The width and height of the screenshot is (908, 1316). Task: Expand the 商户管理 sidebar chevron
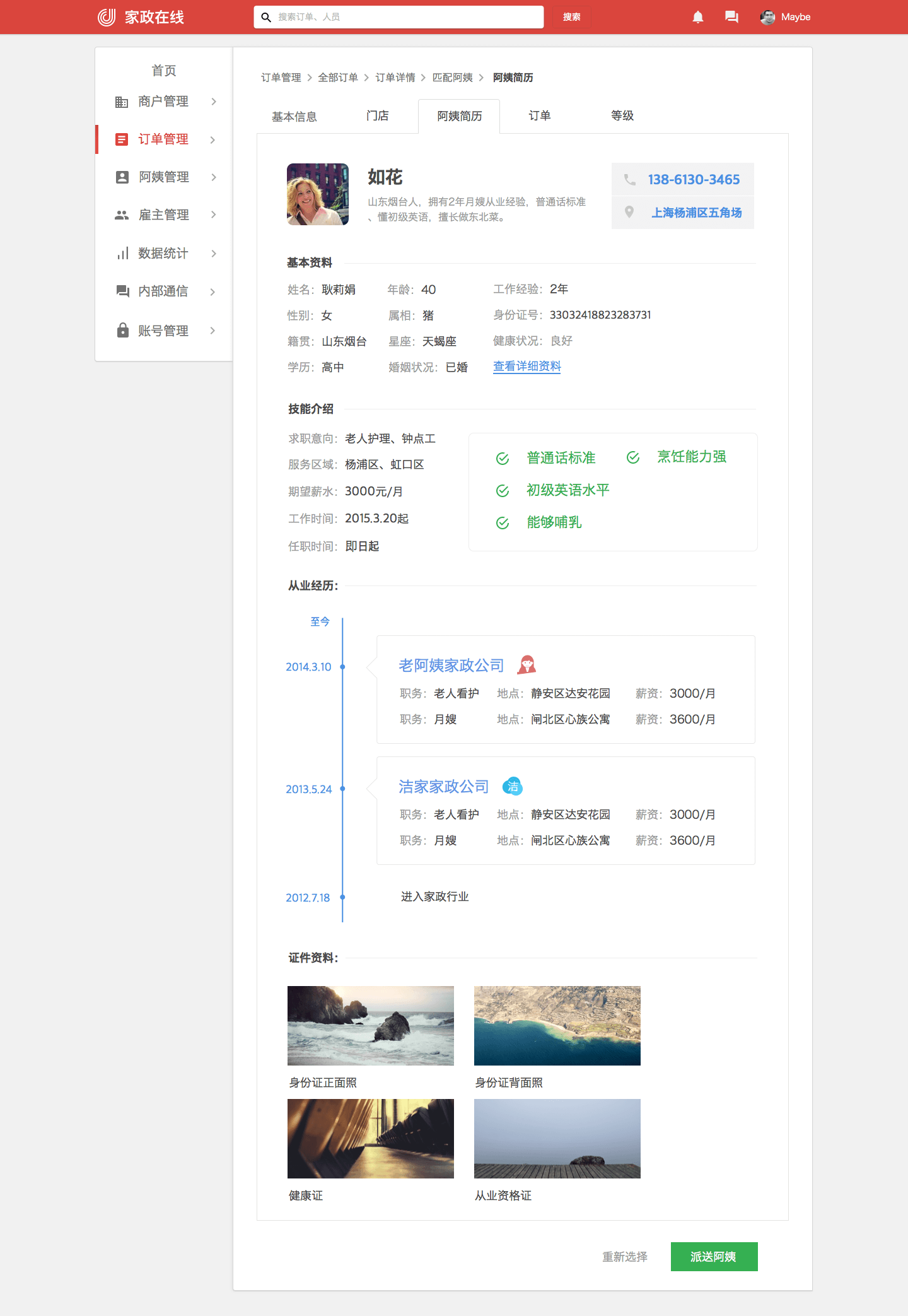214,102
